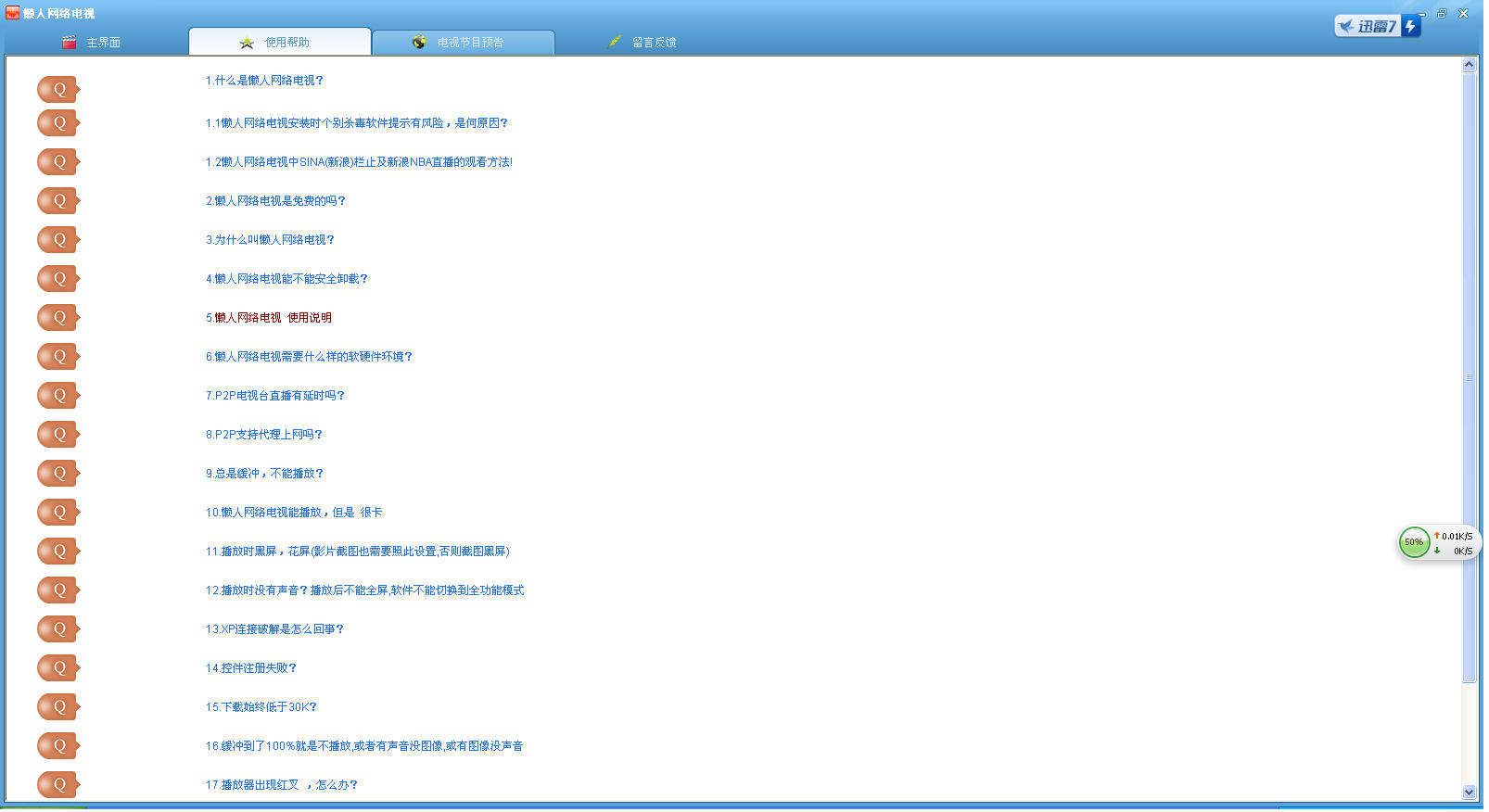
Task: Click Q icon beside 14.控件注册失败
Action: tap(58, 668)
